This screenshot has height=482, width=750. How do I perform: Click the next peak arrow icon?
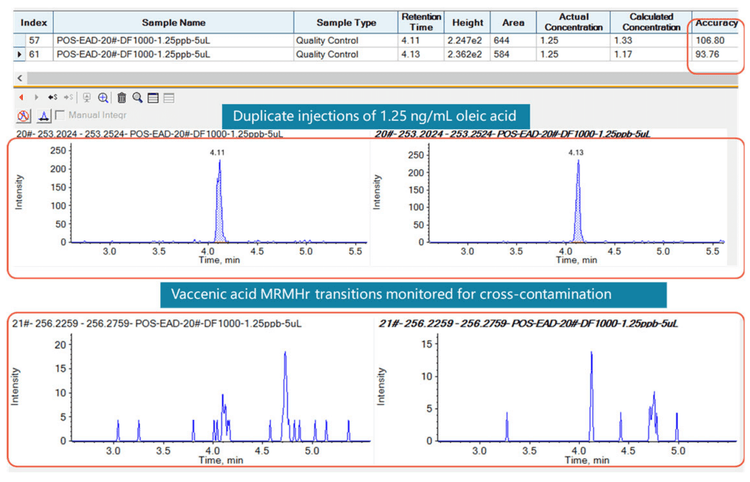click(x=37, y=98)
